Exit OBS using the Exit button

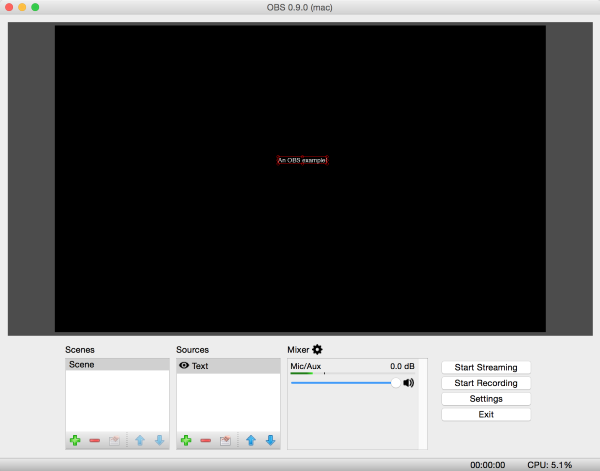click(485, 414)
